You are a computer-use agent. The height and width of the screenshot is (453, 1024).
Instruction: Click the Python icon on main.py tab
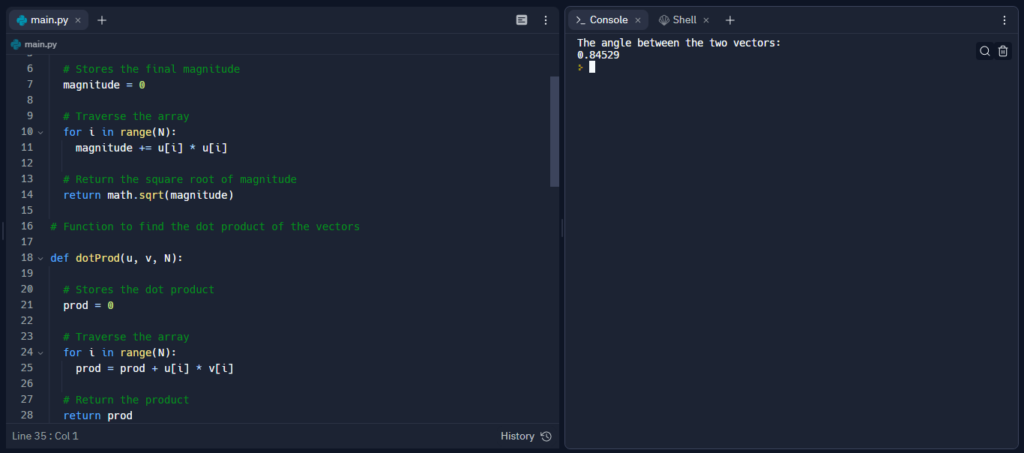22,20
